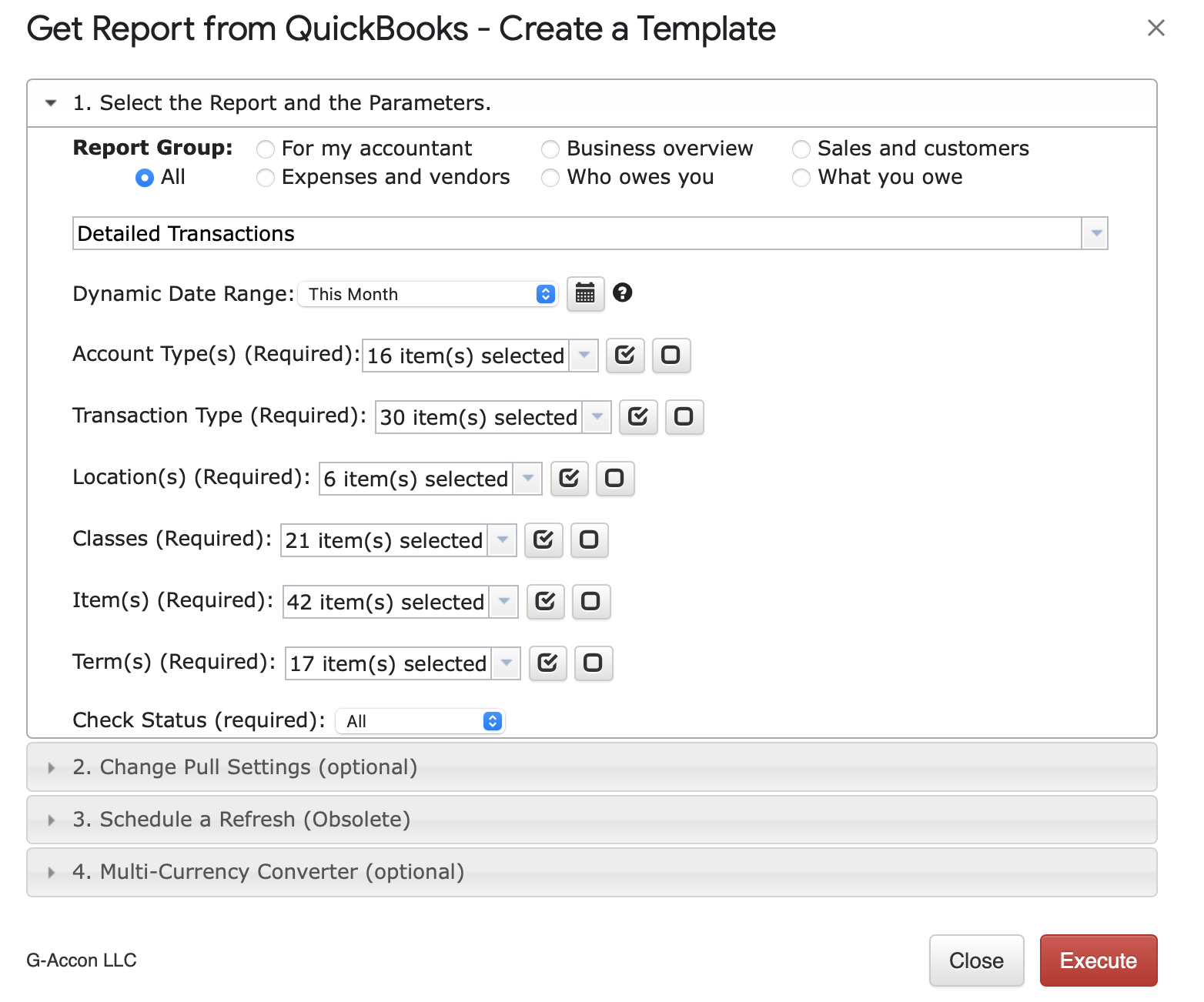
Task: Expand '4. Multi-Currency Converter' section
Action: point(268,872)
